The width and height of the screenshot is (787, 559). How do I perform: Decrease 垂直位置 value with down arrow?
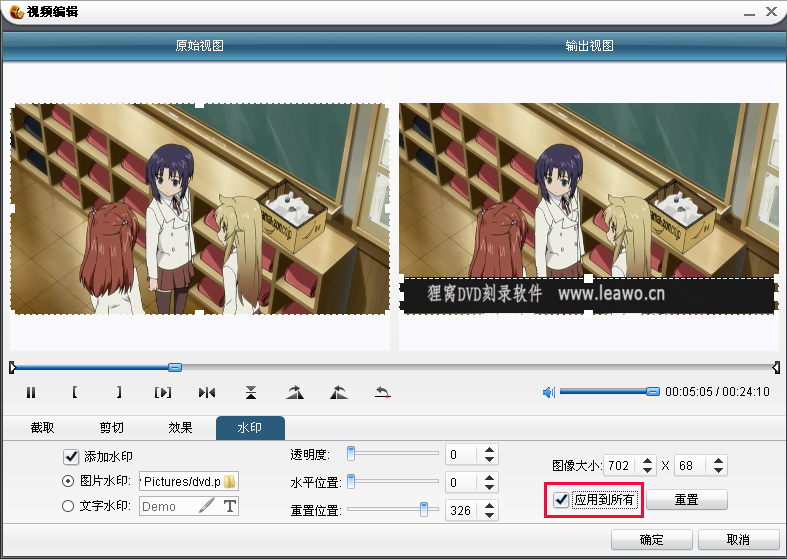click(489, 515)
